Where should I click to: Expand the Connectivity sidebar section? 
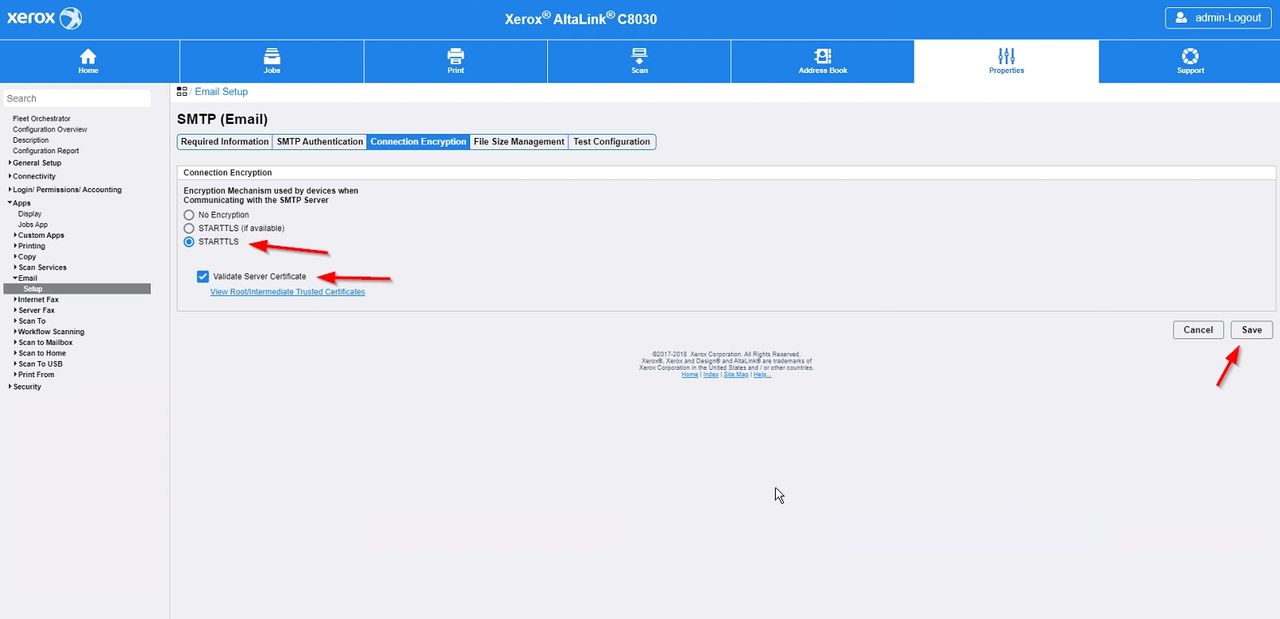coord(33,176)
